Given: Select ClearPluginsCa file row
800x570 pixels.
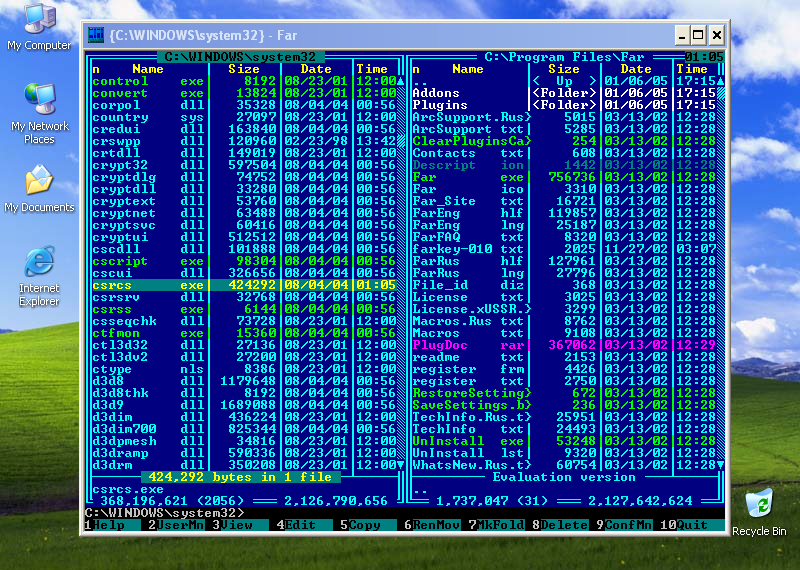Looking at the screenshot, I should pos(564,141).
